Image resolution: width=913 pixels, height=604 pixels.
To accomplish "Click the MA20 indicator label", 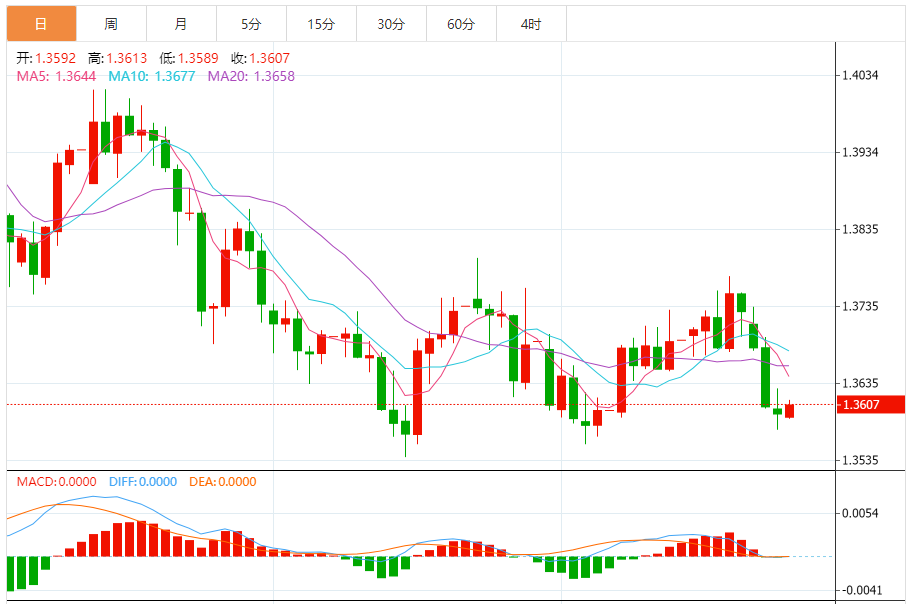I will click(x=252, y=76).
